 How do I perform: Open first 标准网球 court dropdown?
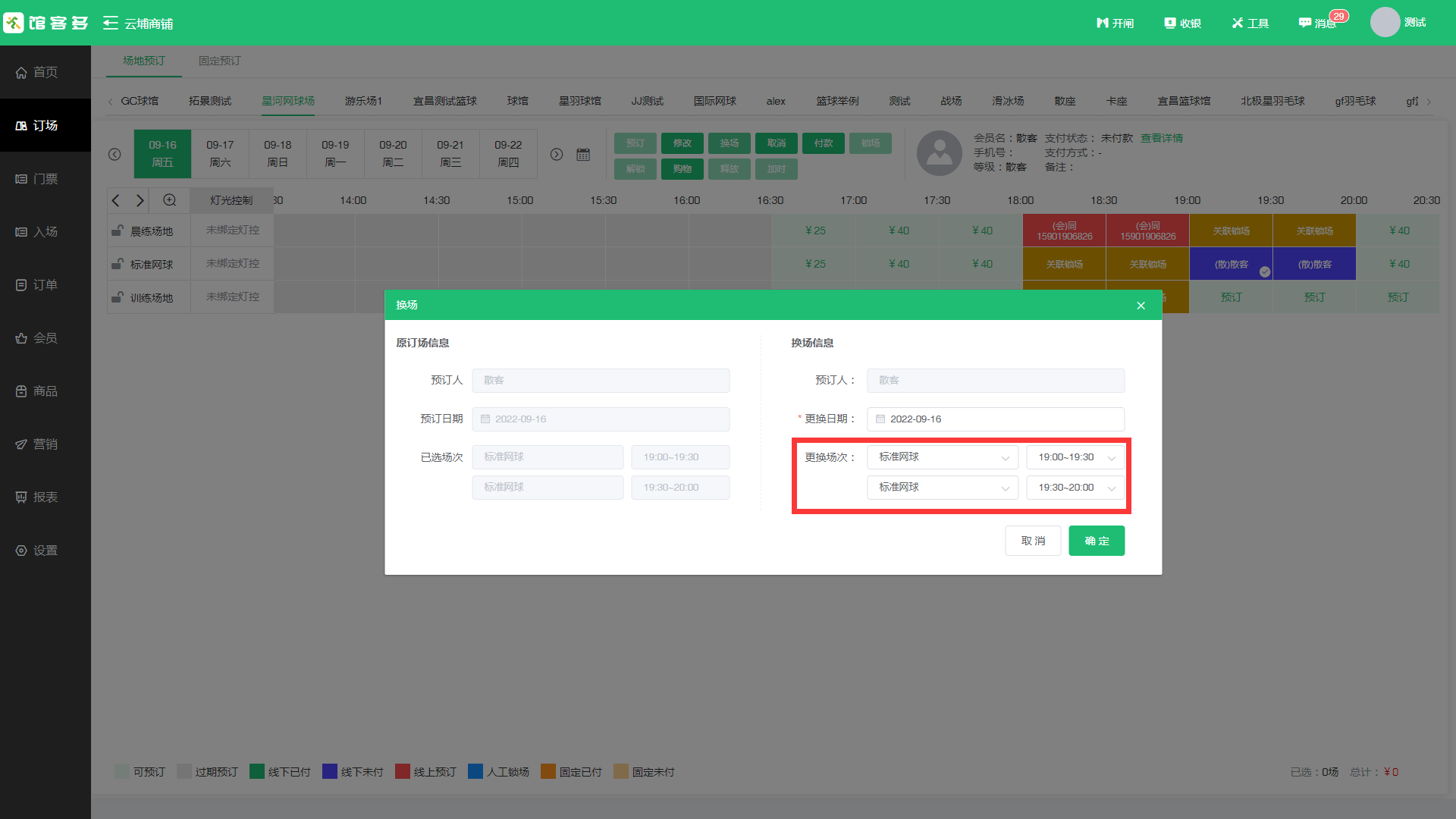(x=943, y=457)
